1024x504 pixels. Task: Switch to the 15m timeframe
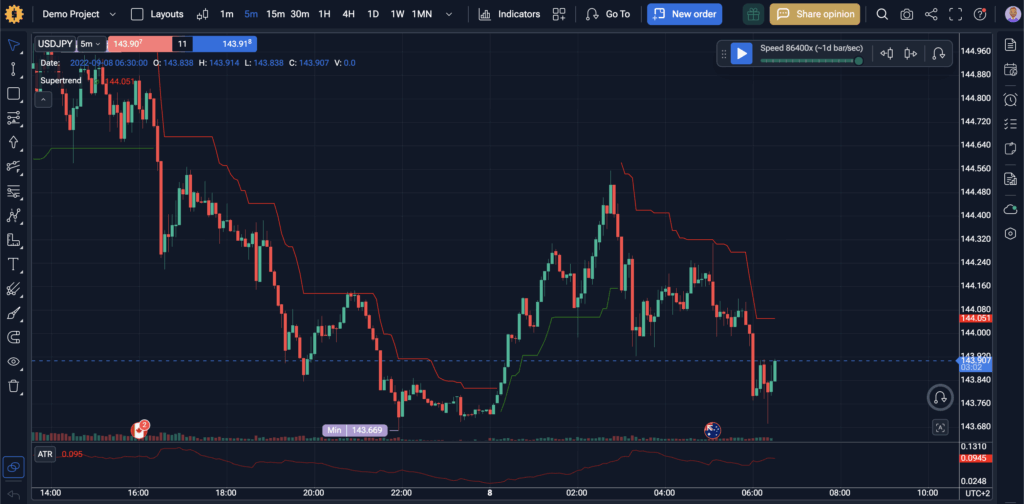coord(276,14)
